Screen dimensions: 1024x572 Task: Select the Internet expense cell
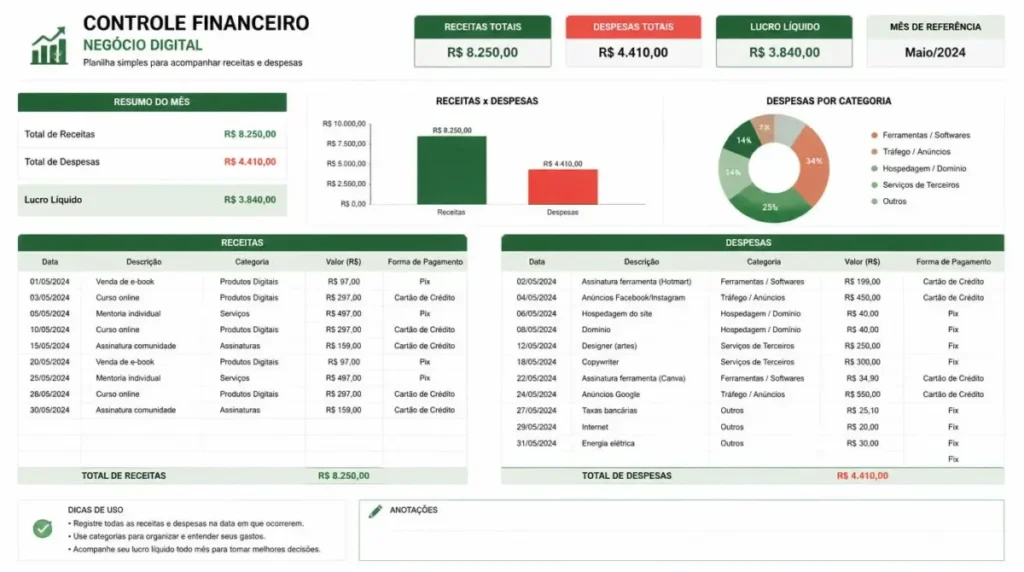point(595,427)
